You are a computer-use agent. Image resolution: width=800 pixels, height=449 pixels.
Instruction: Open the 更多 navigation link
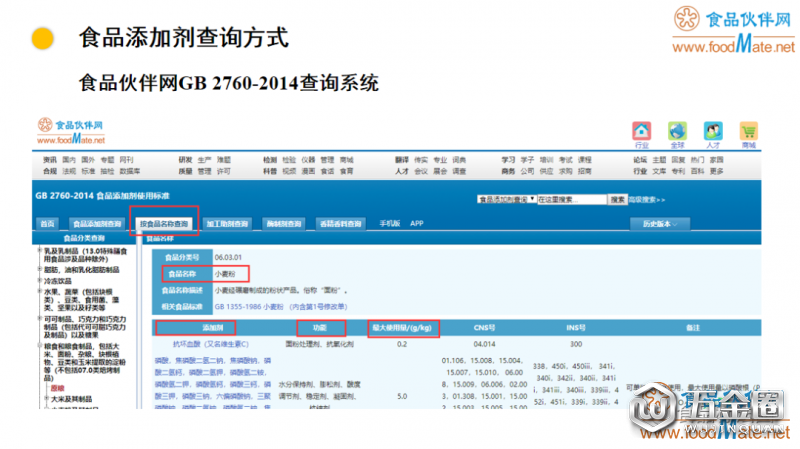tap(716, 171)
